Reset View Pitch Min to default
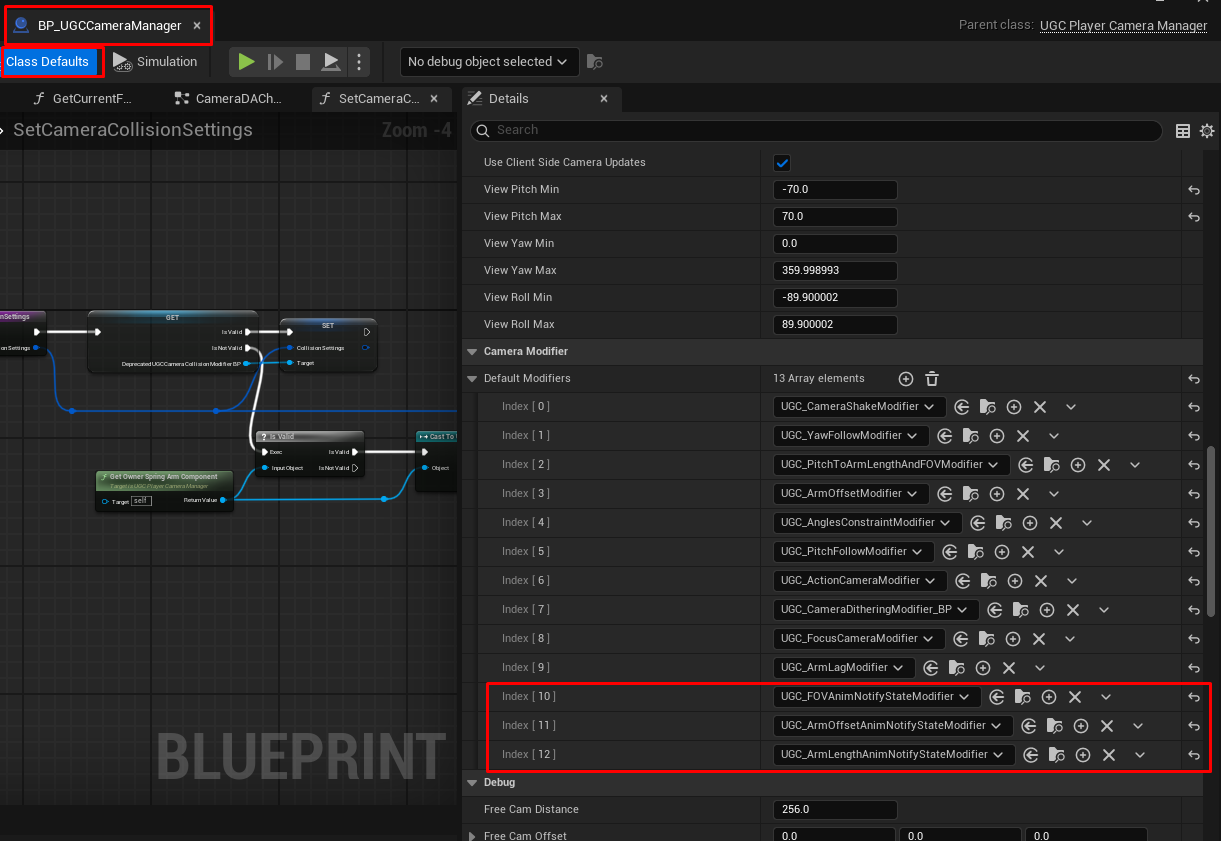This screenshot has width=1221, height=841. (x=1194, y=190)
